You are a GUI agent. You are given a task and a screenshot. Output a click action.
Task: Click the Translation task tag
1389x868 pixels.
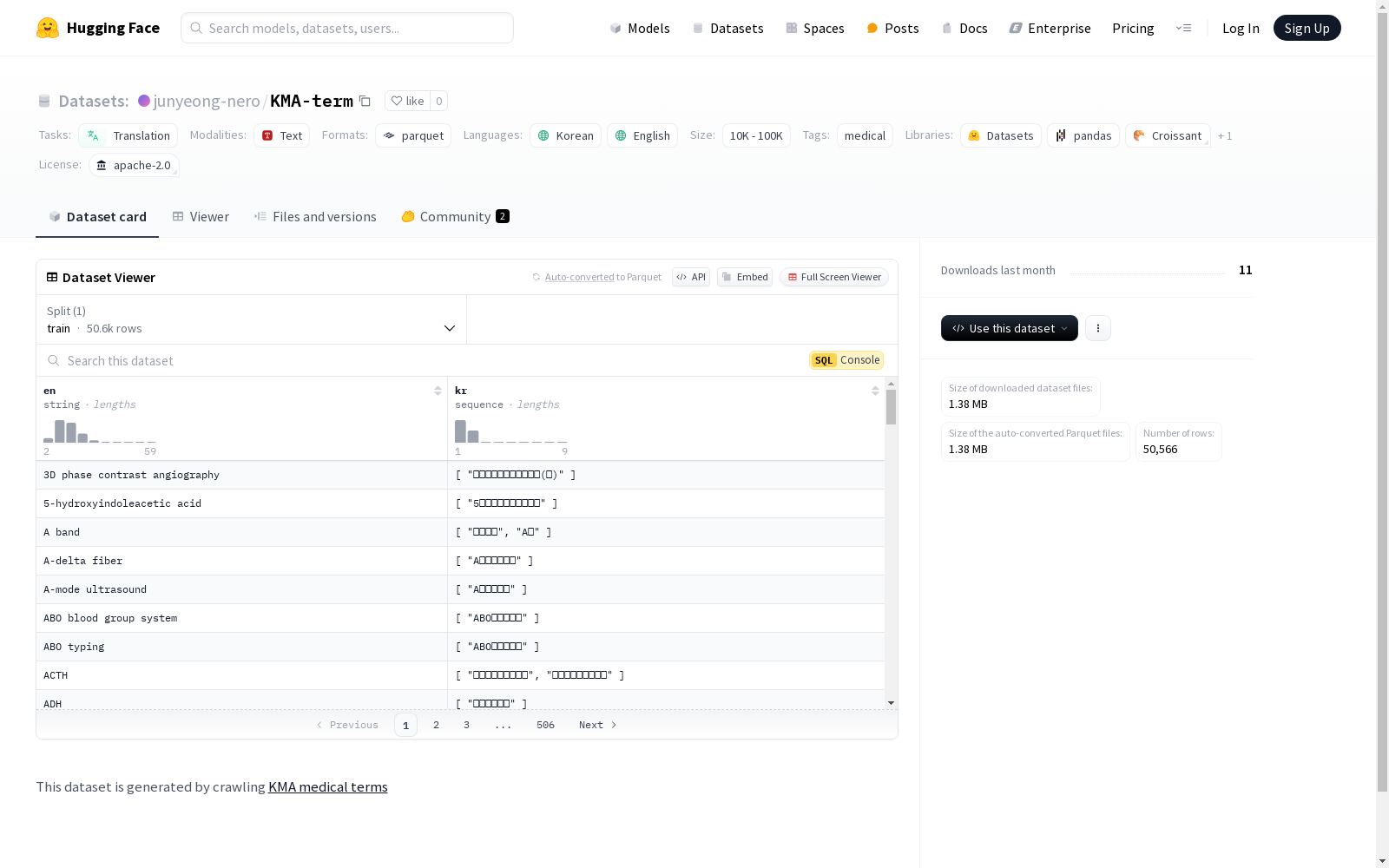(128, 135)
